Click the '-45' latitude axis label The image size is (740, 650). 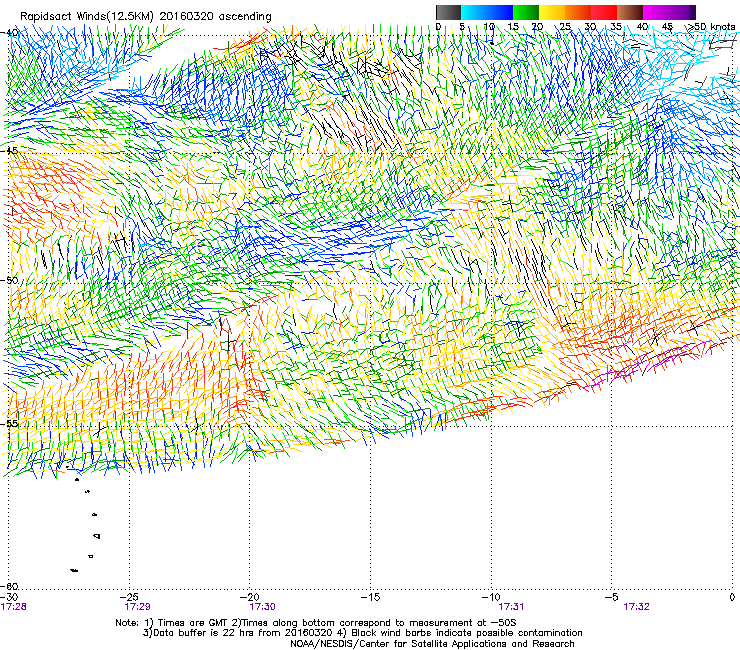[x=10, y=151]
